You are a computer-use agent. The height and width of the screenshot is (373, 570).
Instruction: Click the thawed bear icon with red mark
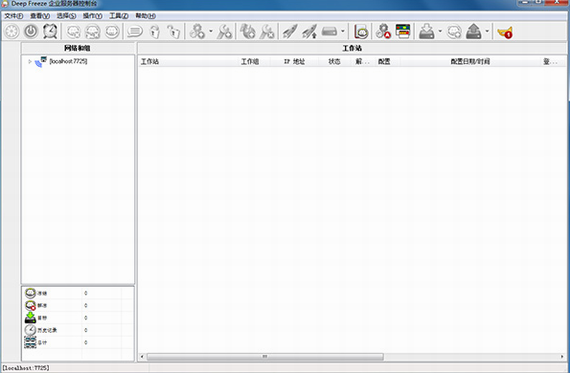coord(31,305)
